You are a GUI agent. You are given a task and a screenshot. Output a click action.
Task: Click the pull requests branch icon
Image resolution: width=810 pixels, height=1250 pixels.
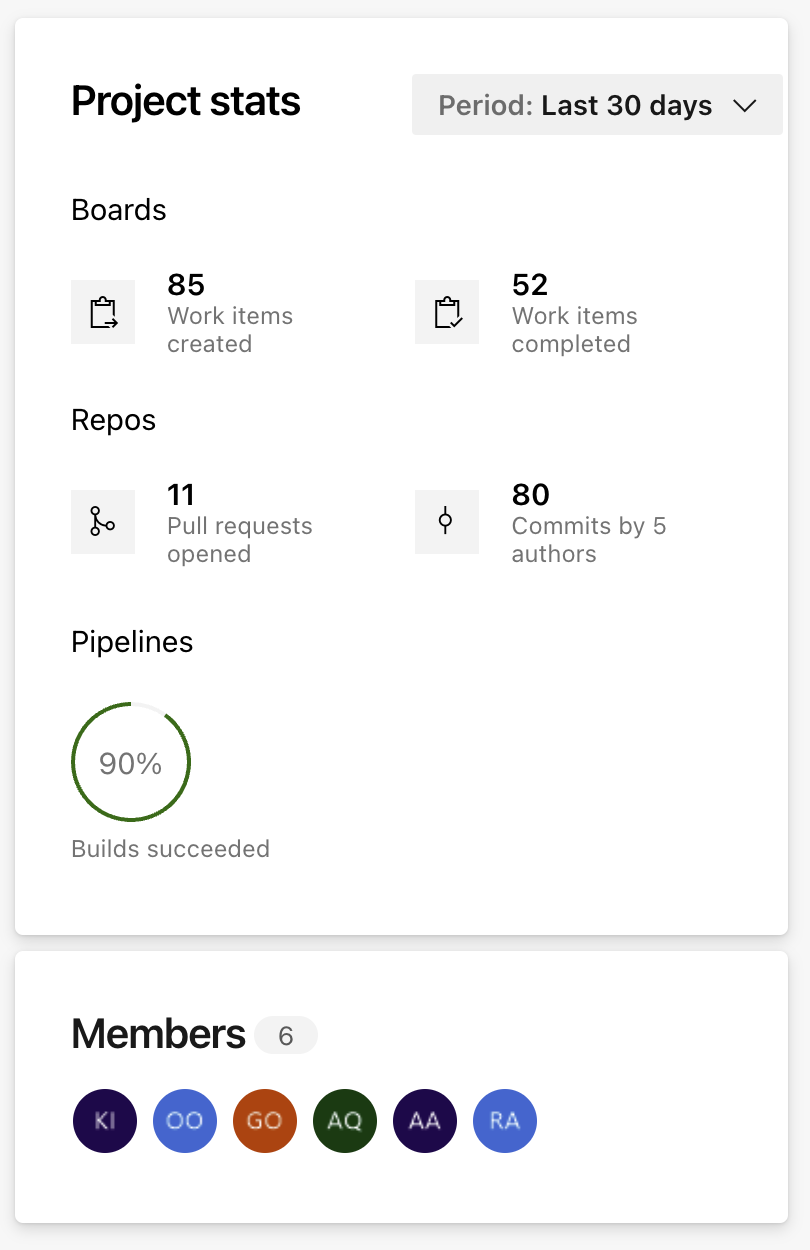[103, 522]
